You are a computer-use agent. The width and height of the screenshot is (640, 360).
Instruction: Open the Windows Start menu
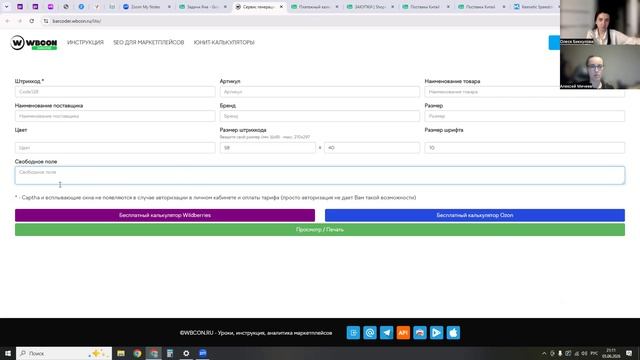8,353
